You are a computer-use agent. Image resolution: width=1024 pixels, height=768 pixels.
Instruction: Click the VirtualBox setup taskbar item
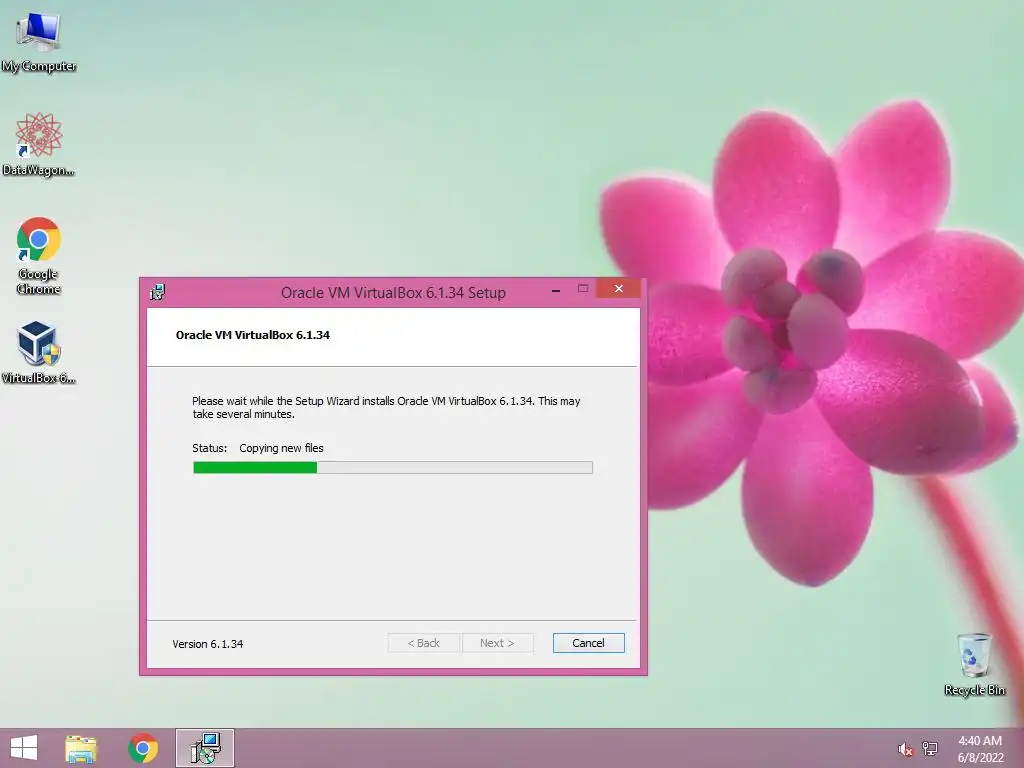pyautogui.click(x=205, y=748)
